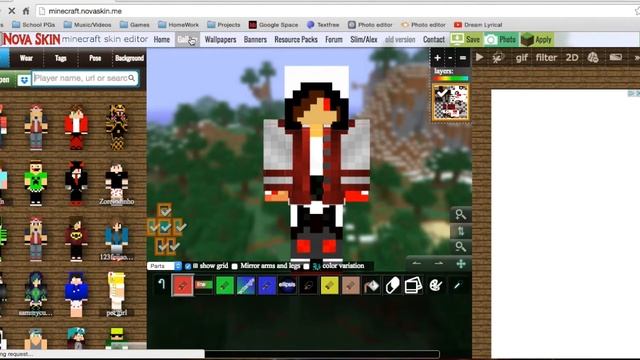Select the red brush tool
The height and width of the screenshot is (360, 640).
[182, 285]
